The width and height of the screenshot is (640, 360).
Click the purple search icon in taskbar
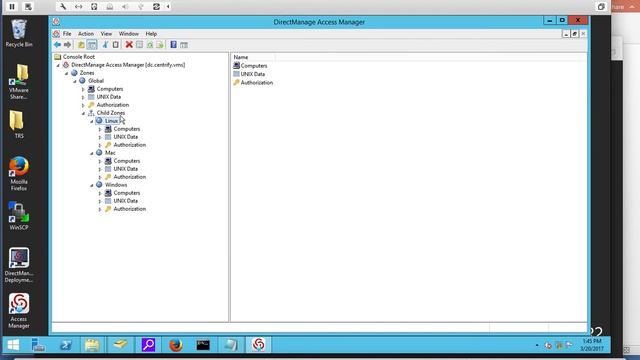click(x=148, y=345)
